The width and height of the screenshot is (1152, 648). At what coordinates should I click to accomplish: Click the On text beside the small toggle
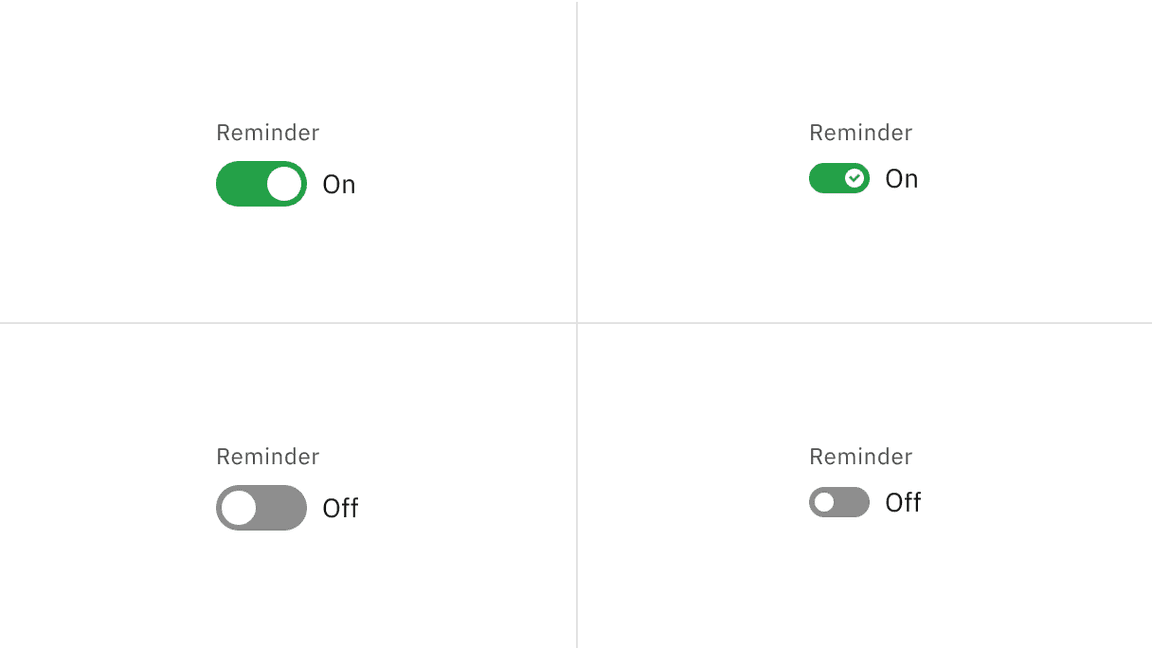click(901, 178)
